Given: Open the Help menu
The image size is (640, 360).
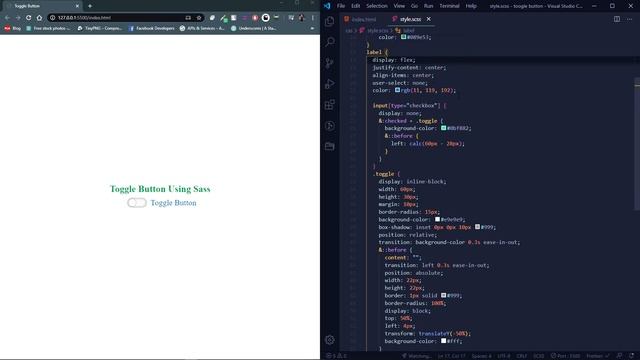Looking at the screenshot, I should [x=471, y=6].
